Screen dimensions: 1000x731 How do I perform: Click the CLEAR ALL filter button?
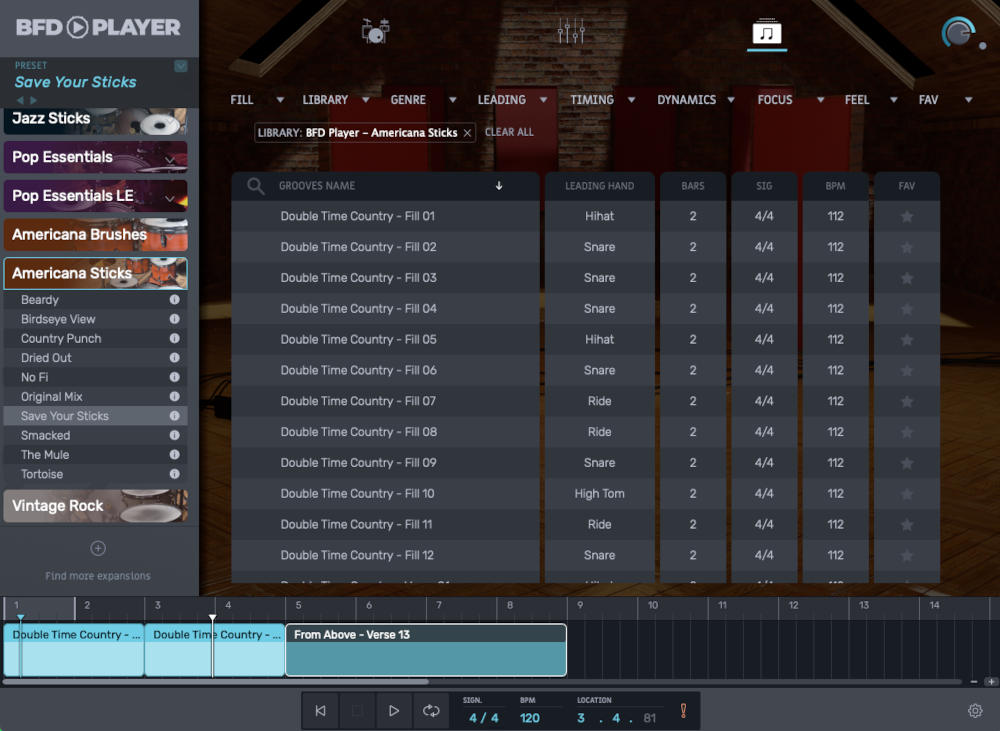(x=509, y=131)
